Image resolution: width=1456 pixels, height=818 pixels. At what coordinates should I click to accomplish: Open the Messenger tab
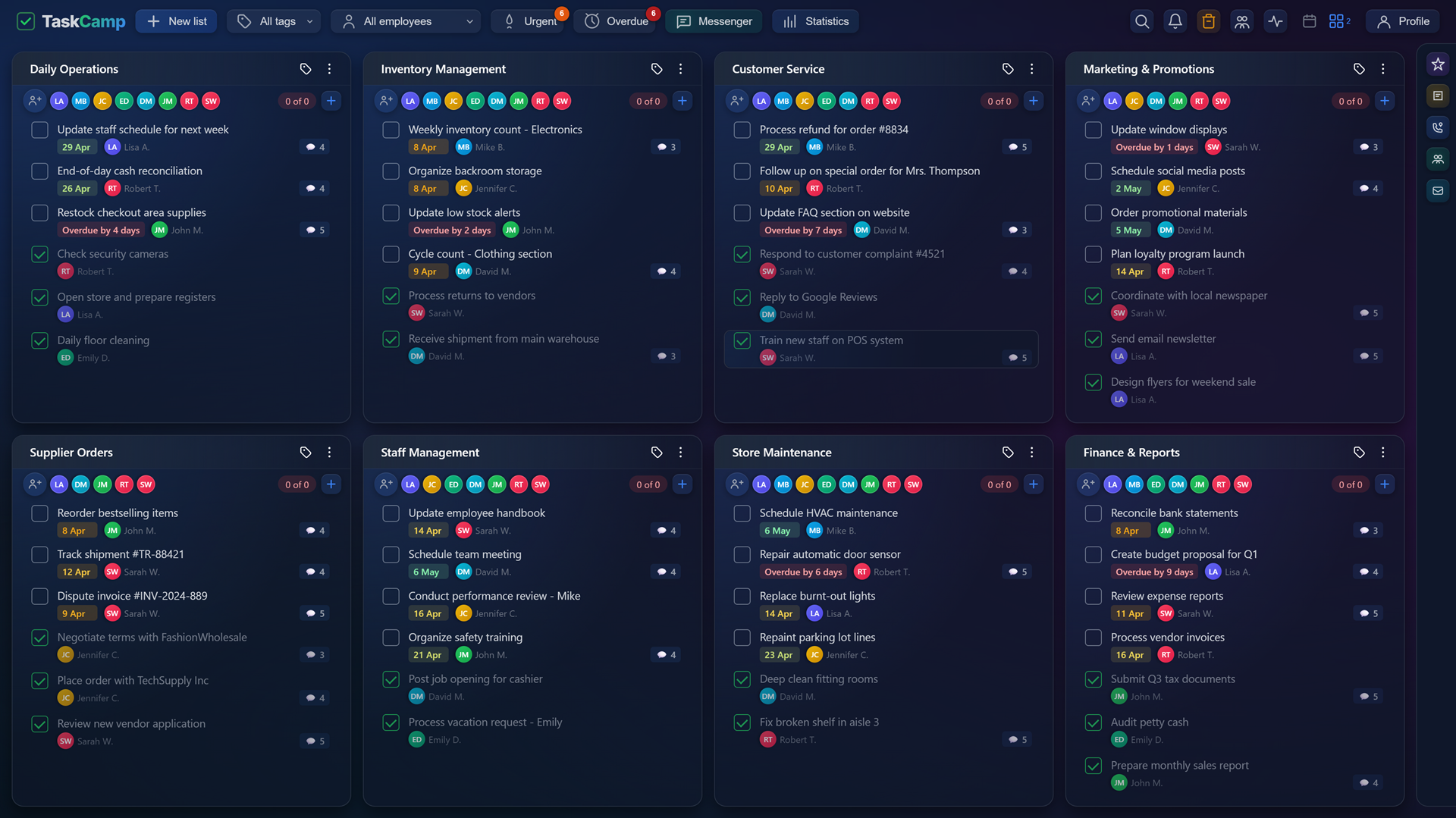tap(714, 21)
